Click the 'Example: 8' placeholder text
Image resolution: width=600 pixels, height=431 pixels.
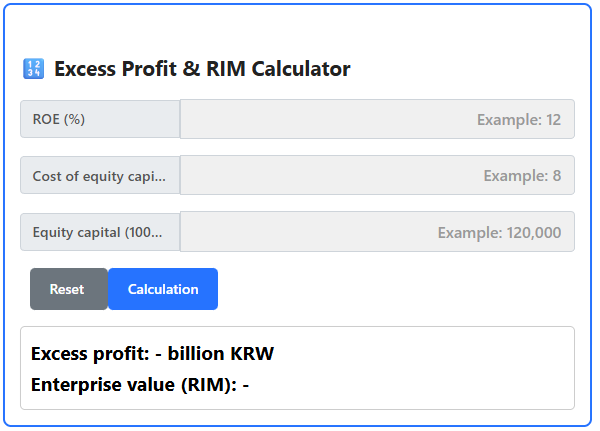(522, 175)
